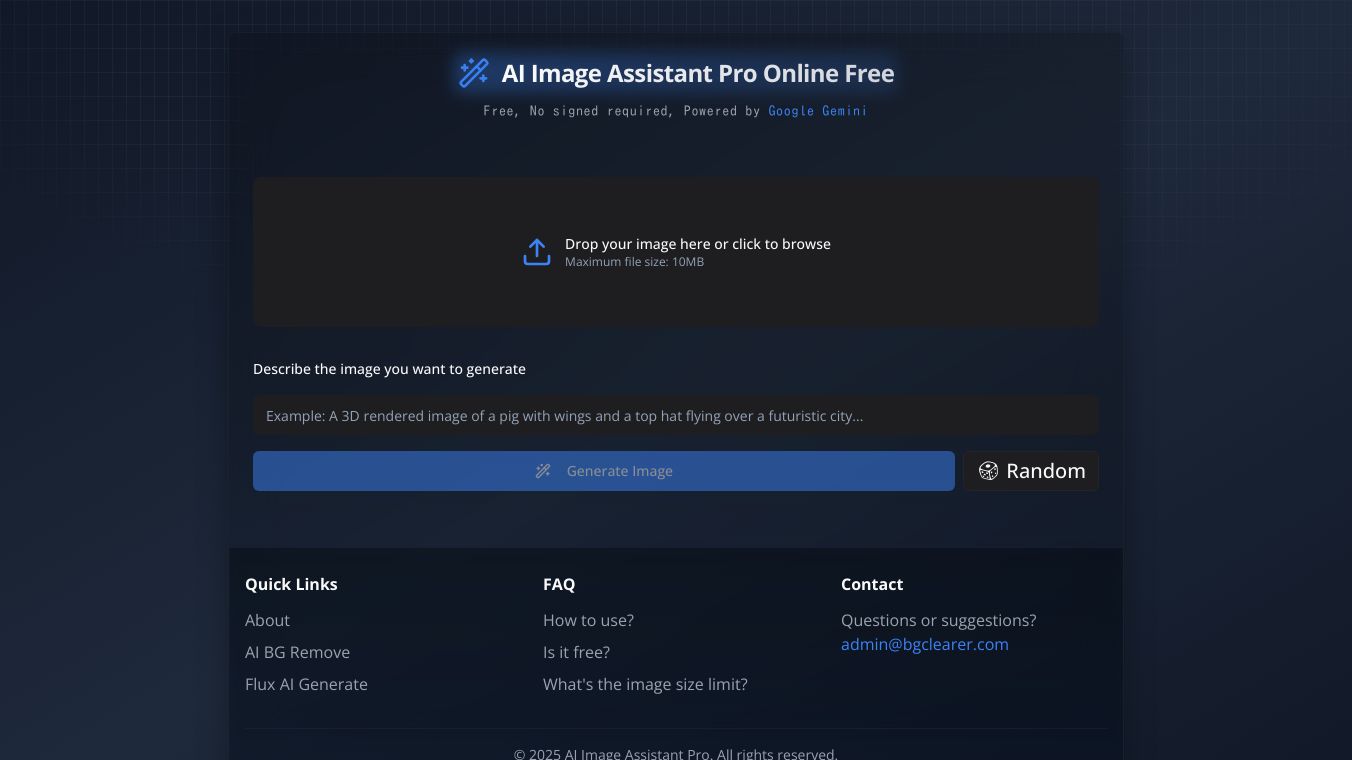Click the admin@bgclearer.com email link
The width and height of the screenshot is (1352, 760).
coord(924,644)
